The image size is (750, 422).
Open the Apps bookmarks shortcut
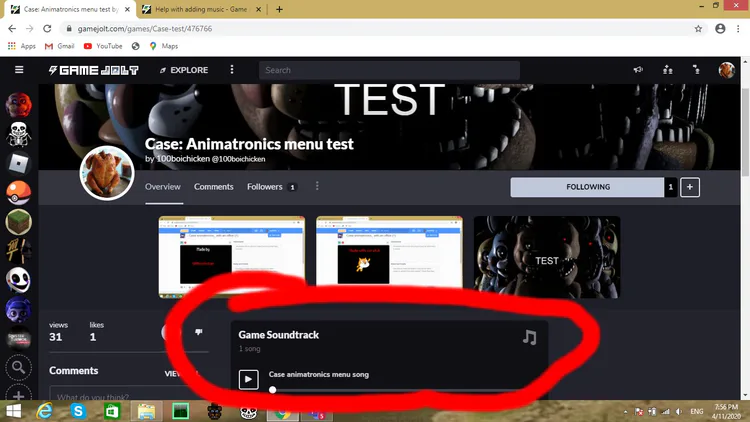point(22,46)
